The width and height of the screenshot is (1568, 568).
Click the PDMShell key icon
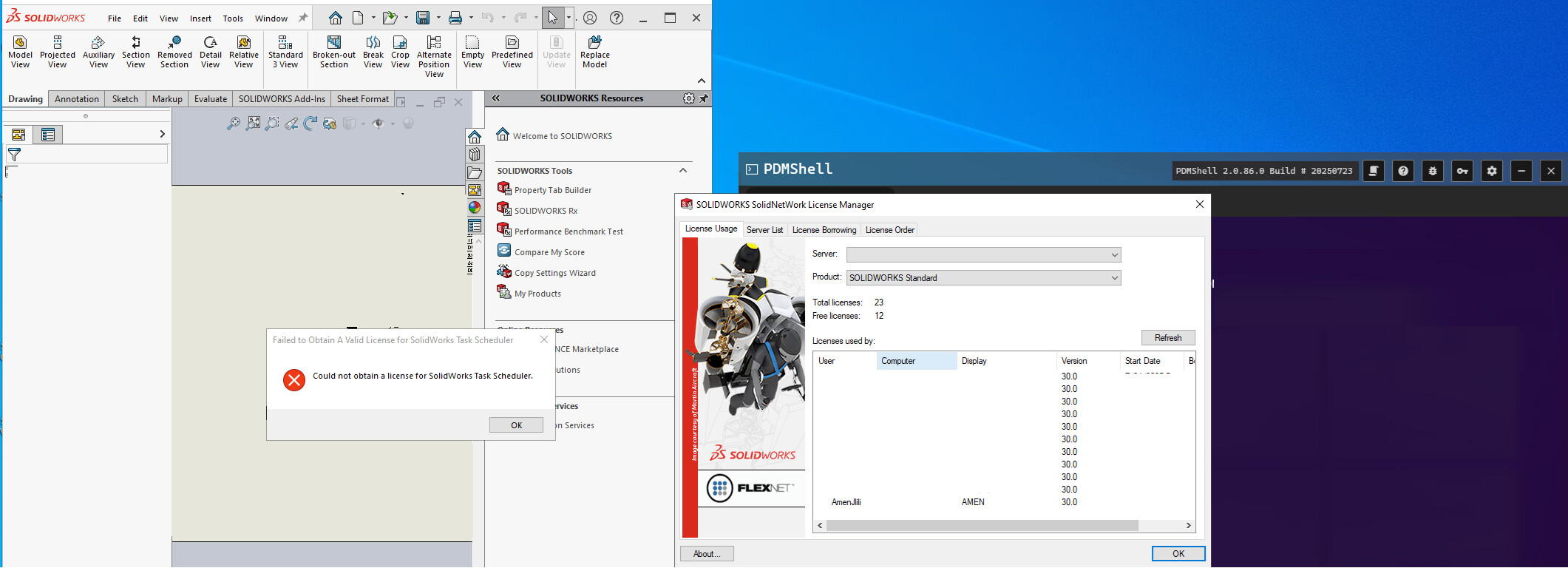tap(1462, 171)
